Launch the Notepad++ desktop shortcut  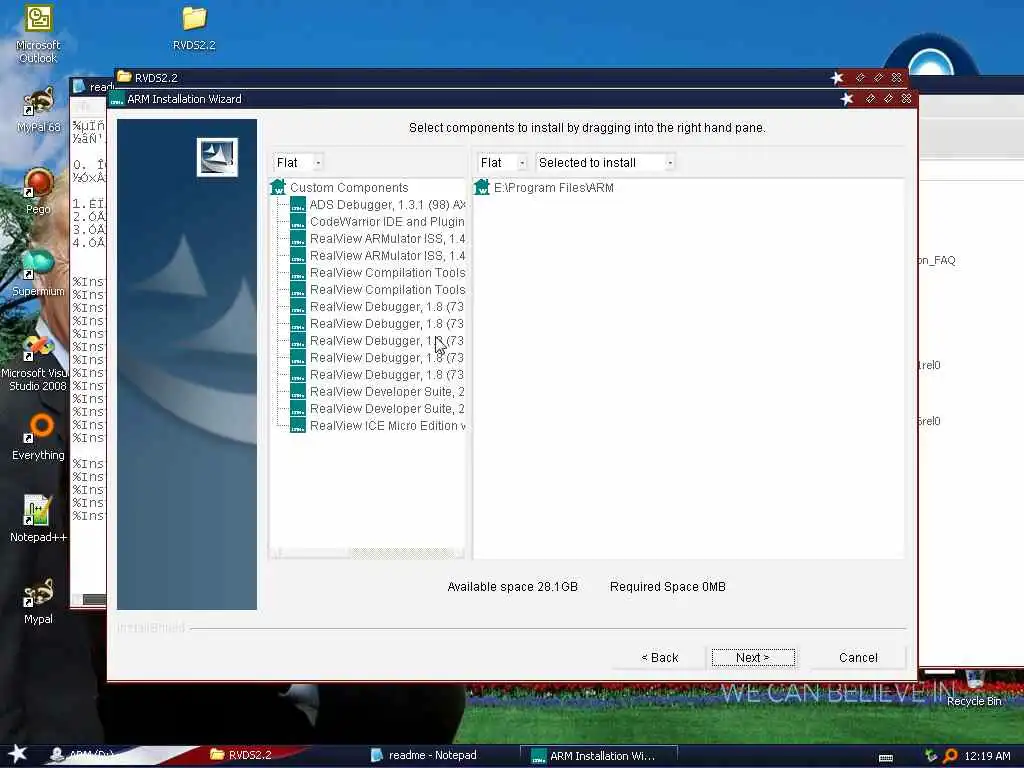pyautogui.click(x=38, y=519)
